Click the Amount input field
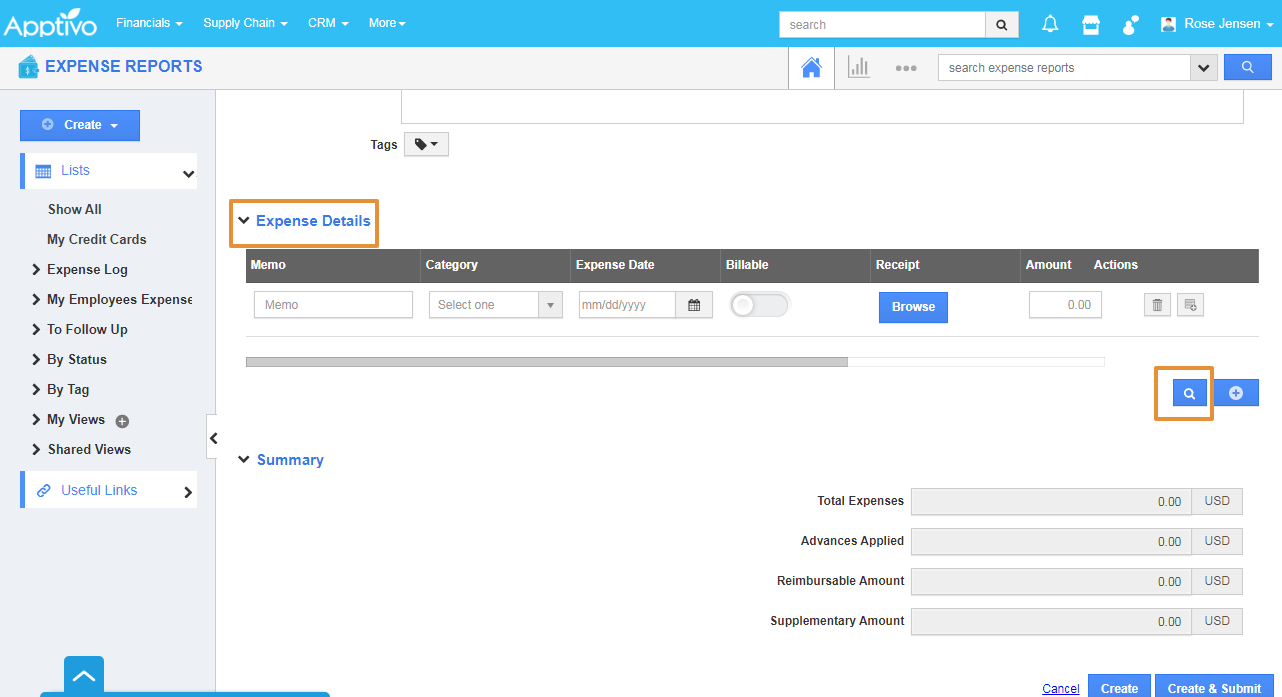The height and width of the screenshot is (697, 1282). 1065,305
